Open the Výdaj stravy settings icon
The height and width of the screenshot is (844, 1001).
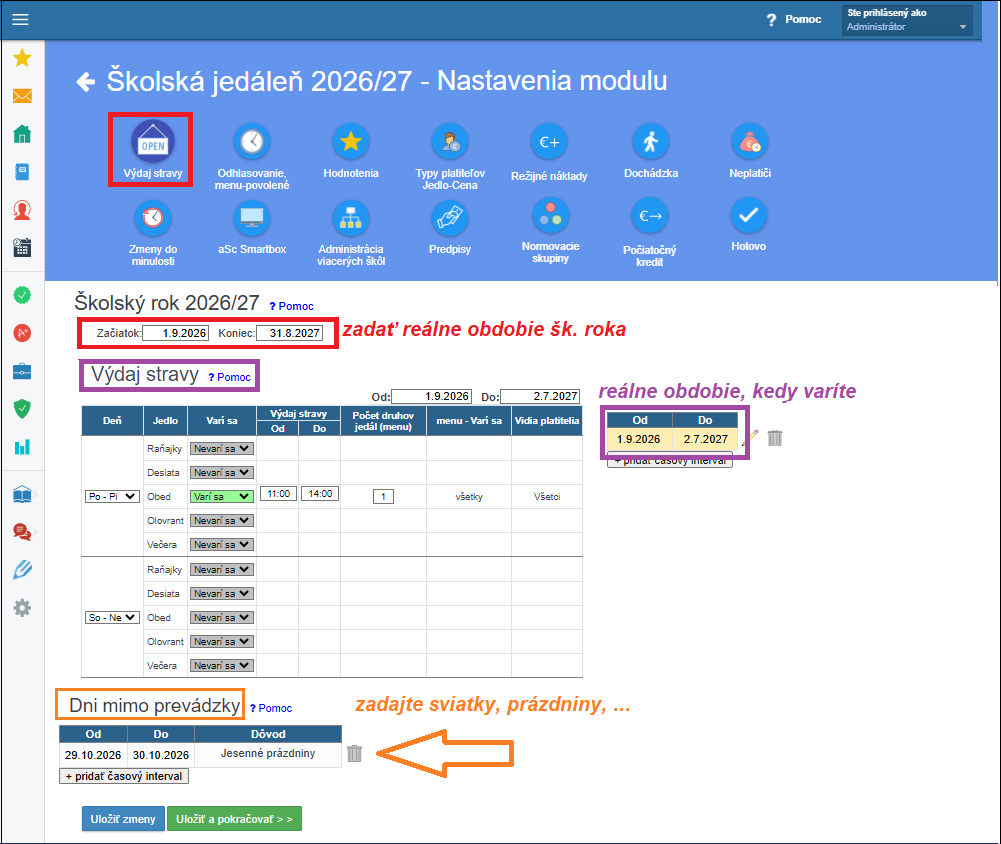(153, 140)
